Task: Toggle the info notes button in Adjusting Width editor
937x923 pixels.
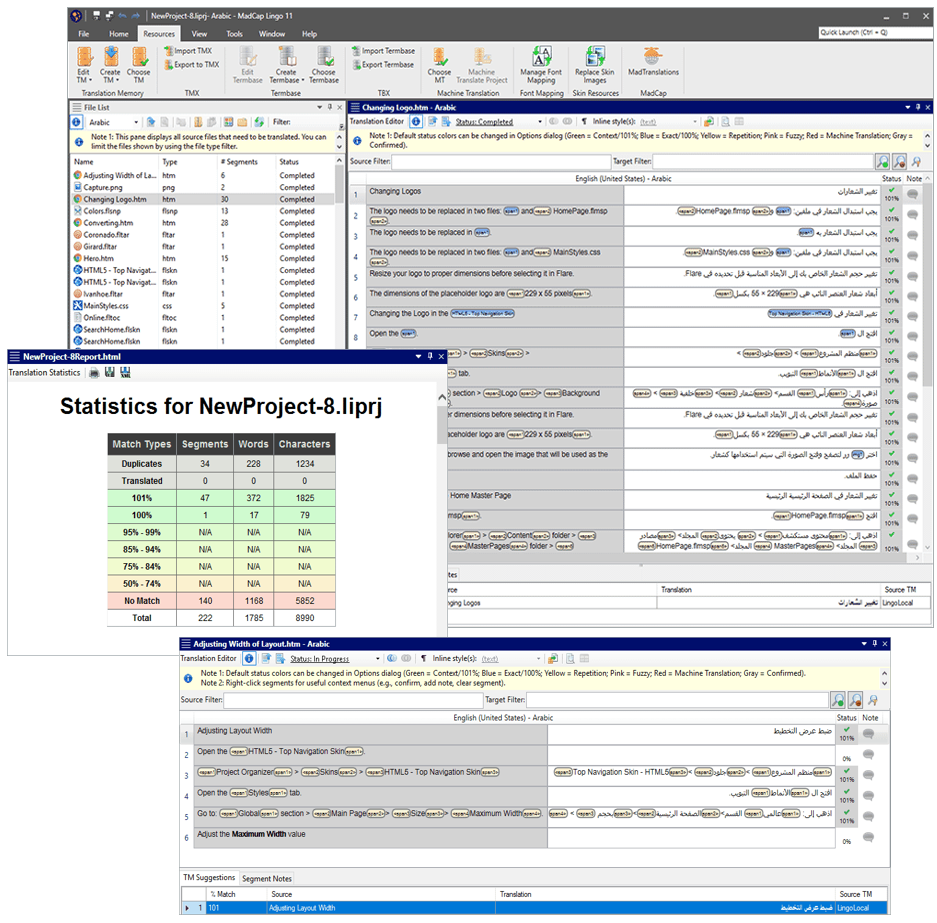Action: [x=249, y=658]
